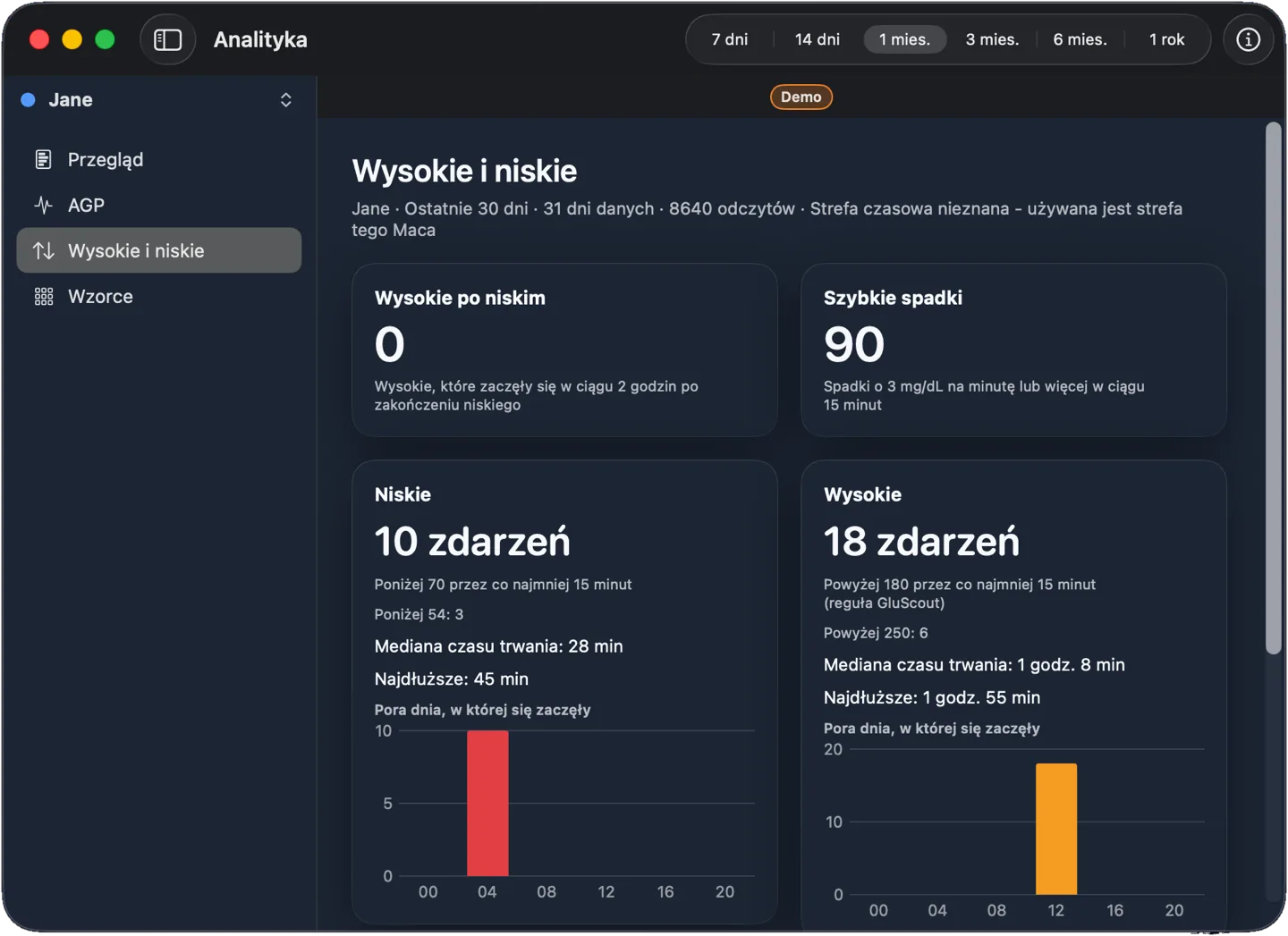The width and height of the screenshot is (1288, 936).
Task: Select the 6 mies. time range
Action: (x=1080, y=39)
